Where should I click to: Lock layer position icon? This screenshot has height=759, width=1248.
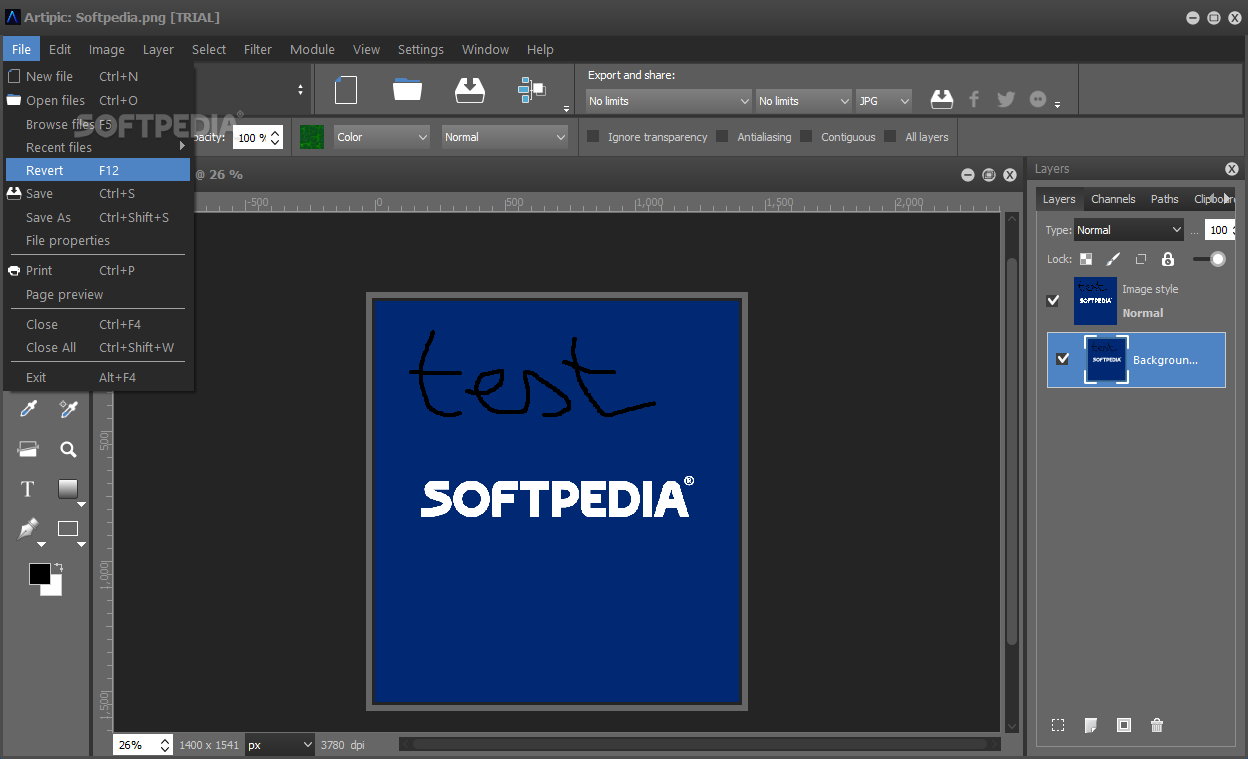click(1140, 259)
